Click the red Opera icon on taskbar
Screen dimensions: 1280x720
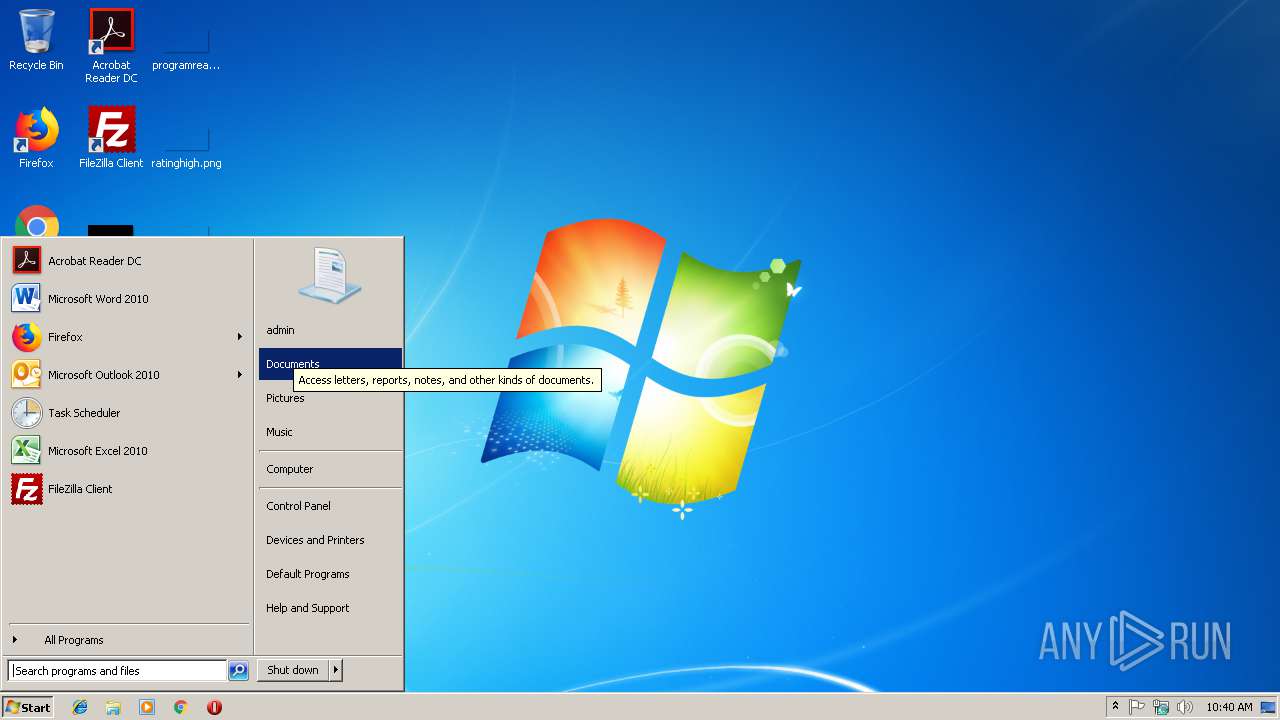click(x=214, y=707)
